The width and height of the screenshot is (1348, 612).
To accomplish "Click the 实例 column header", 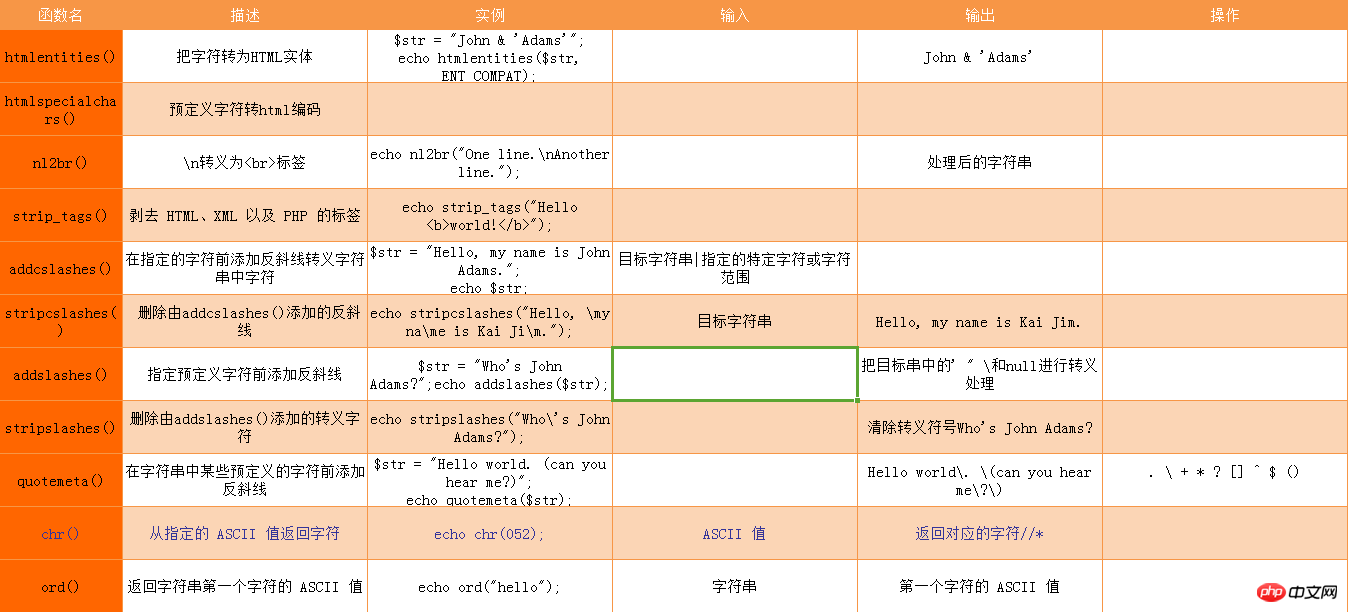I will (490, 15).
